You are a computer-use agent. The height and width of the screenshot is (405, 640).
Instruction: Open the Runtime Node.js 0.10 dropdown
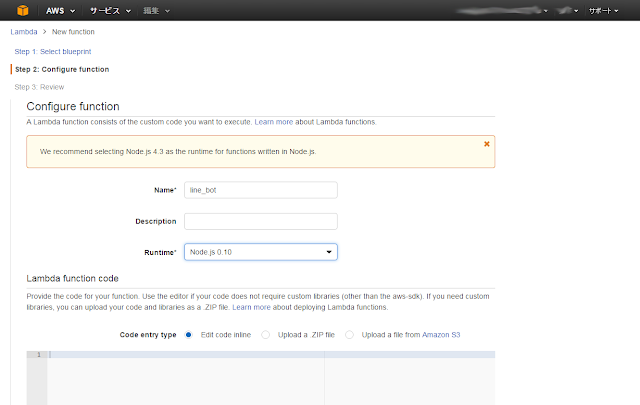(x=261, y=252)
